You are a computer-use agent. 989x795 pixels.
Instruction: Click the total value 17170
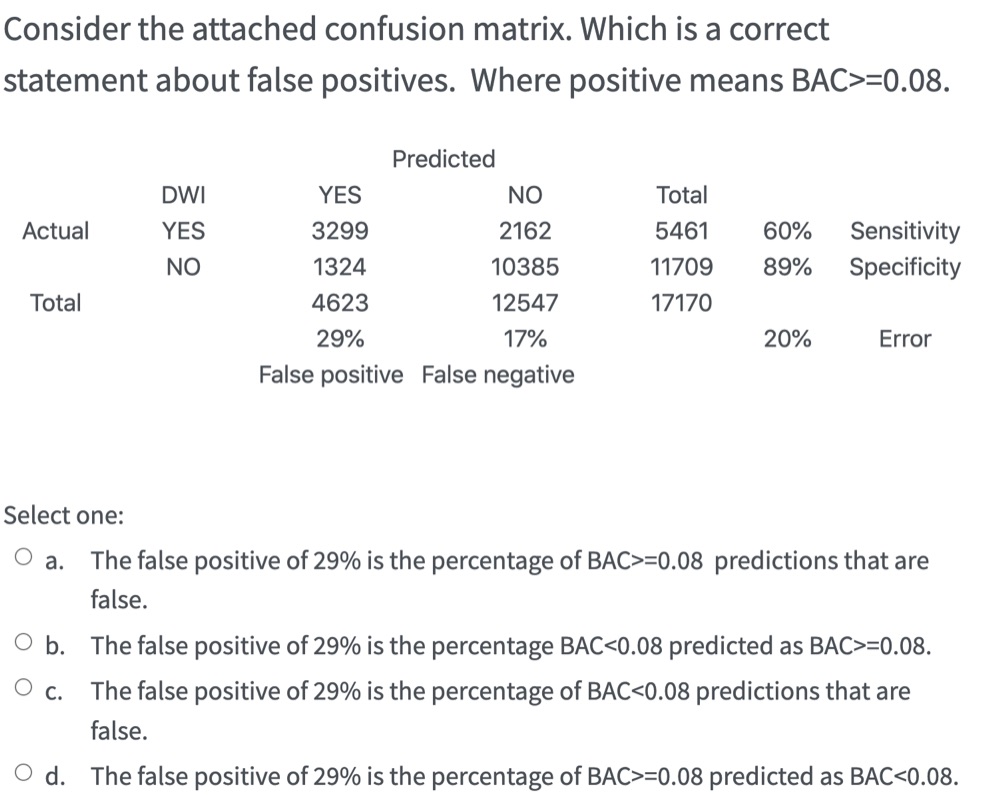[683, 303]
